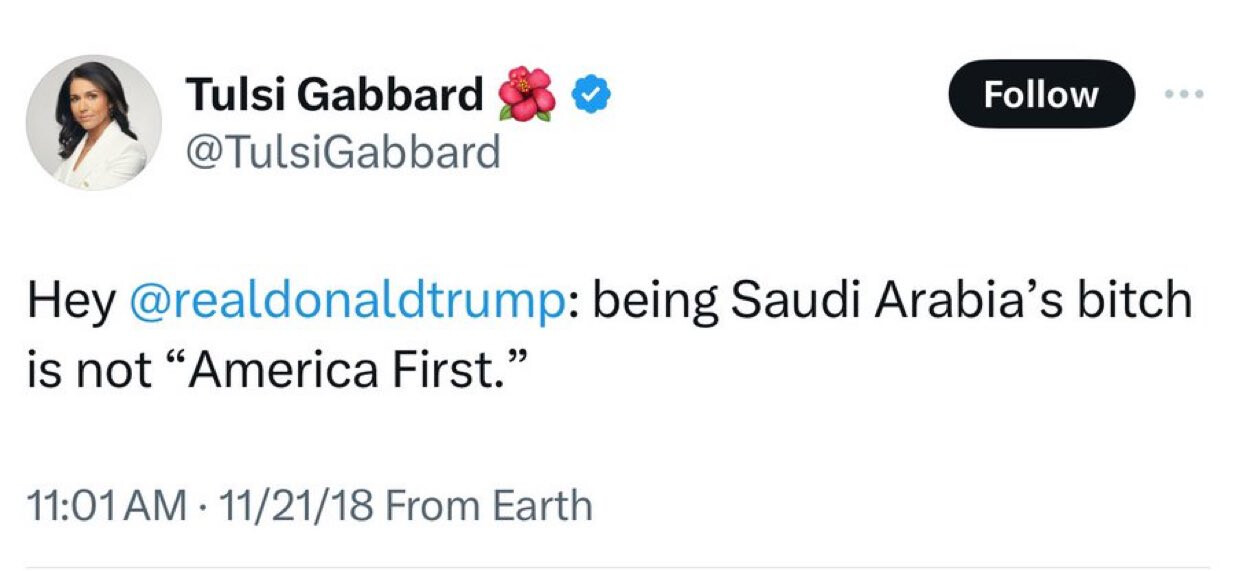Click the word "First." in the tweet
Viewport: 1236px width, 571px height.
pos(462,370)
